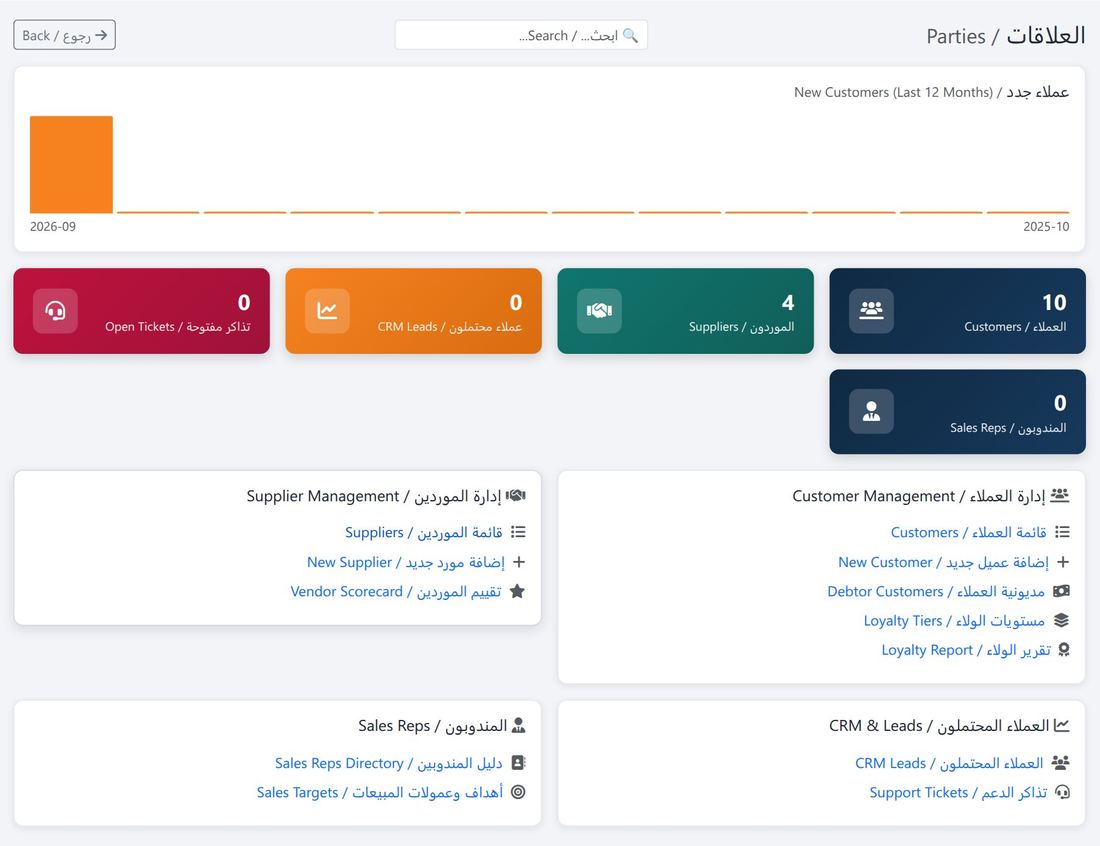Open Vendor Scorecard link
This screenshot has height=846, width=1100.
coord(396,591)
